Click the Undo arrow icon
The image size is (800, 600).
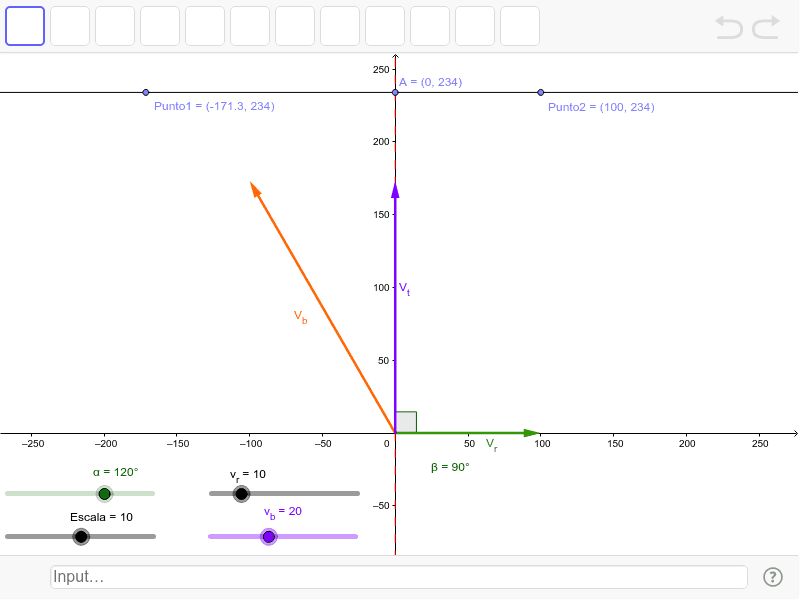click(729, 28)
